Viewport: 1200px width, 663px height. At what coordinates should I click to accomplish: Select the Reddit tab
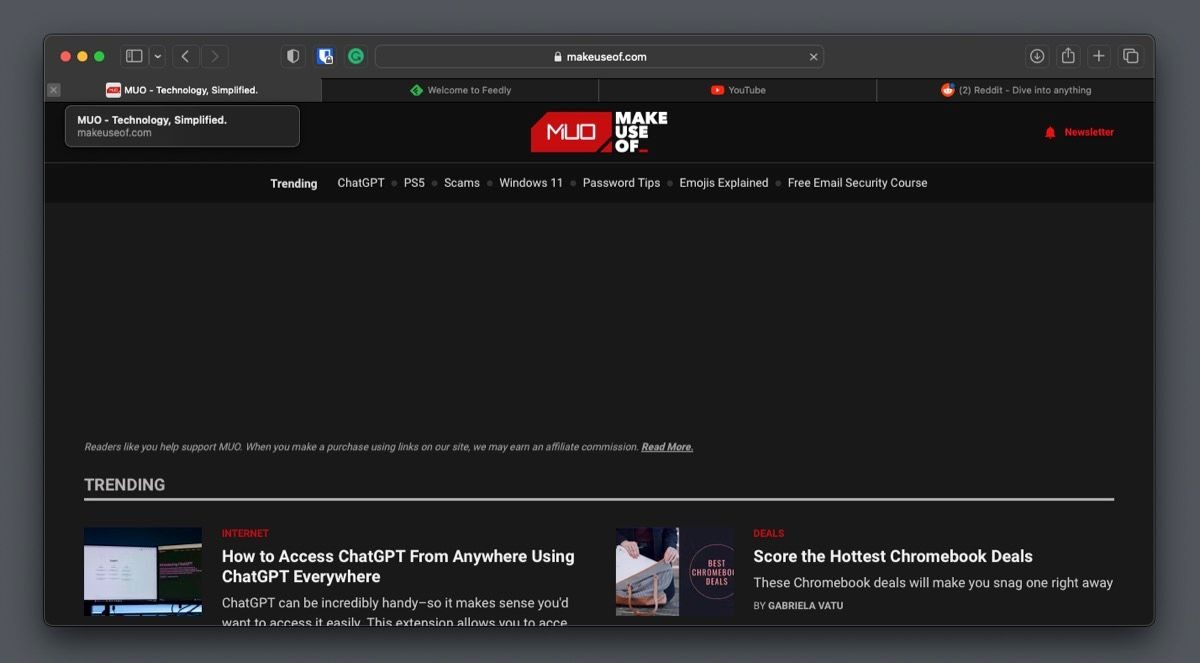click(1015, 90)
